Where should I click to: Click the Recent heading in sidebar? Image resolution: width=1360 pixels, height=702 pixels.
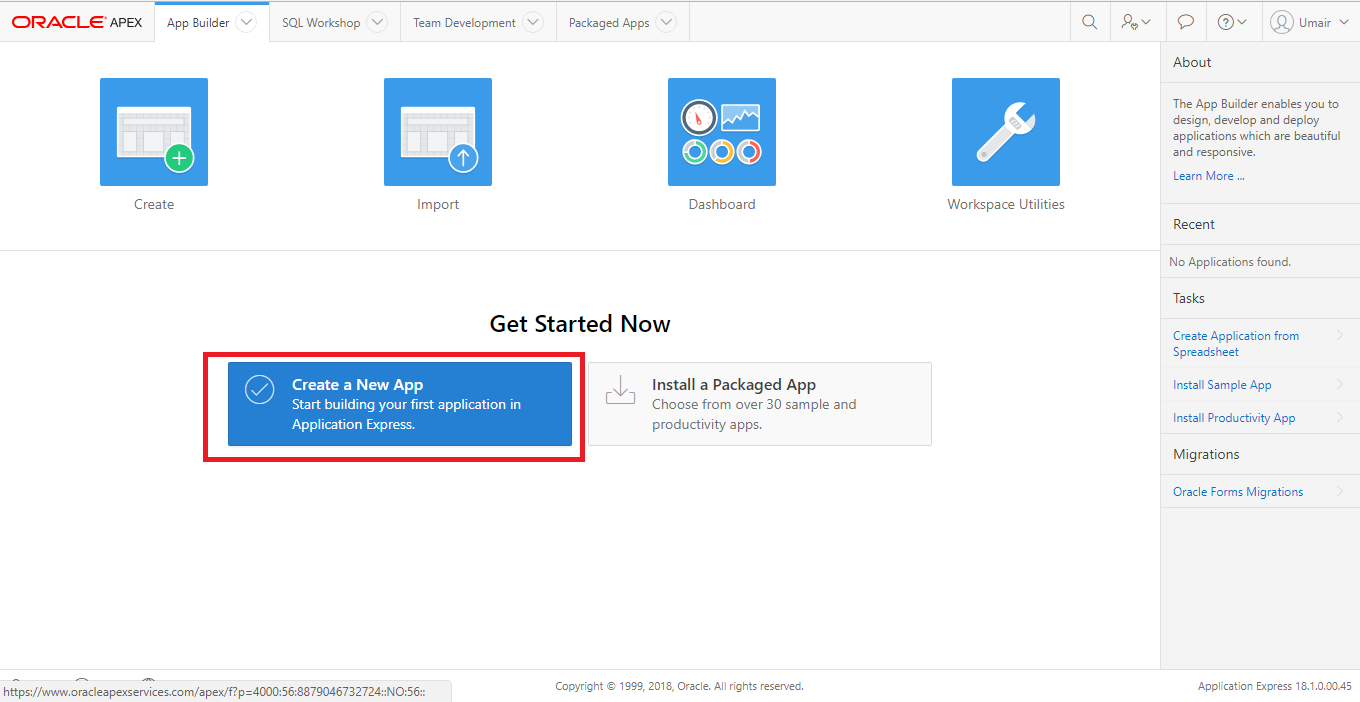coord(1194,224)
